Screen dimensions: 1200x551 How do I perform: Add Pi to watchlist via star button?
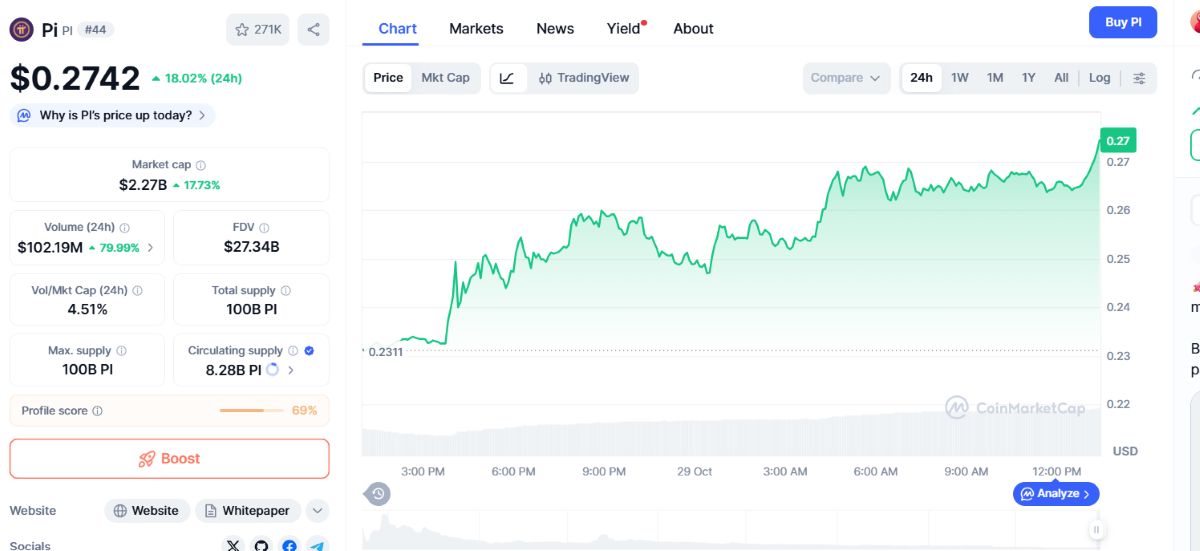[258, 29]
